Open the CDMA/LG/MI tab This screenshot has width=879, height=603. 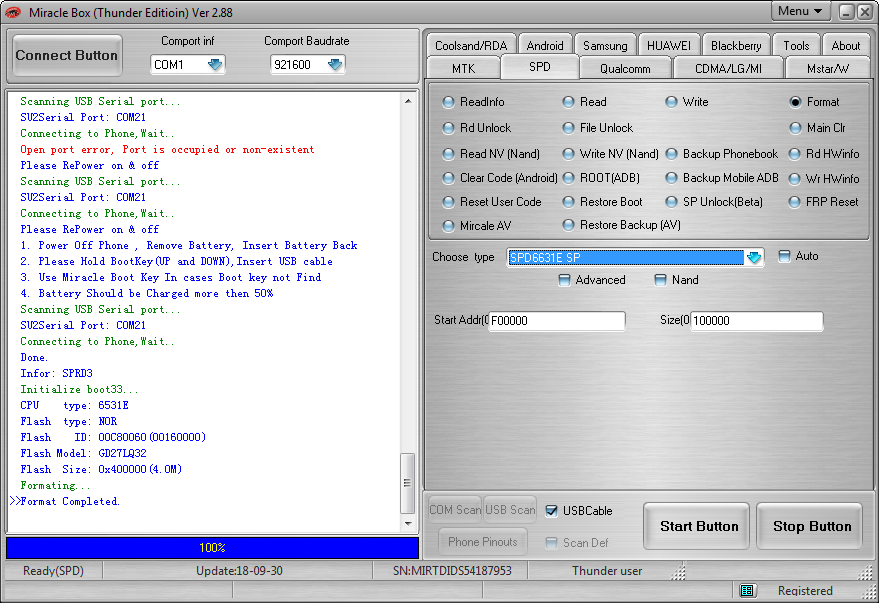728,68
